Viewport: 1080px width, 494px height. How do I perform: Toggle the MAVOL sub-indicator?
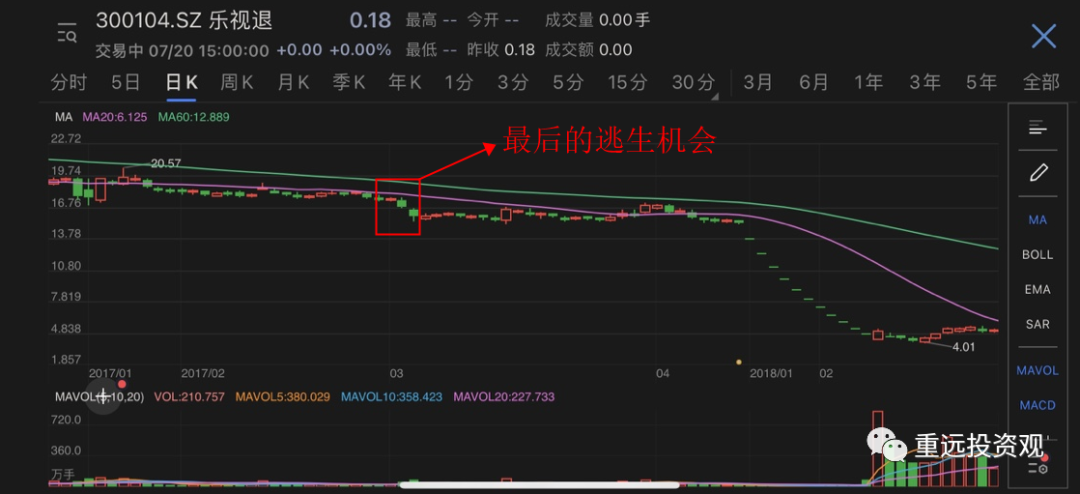1037,371
